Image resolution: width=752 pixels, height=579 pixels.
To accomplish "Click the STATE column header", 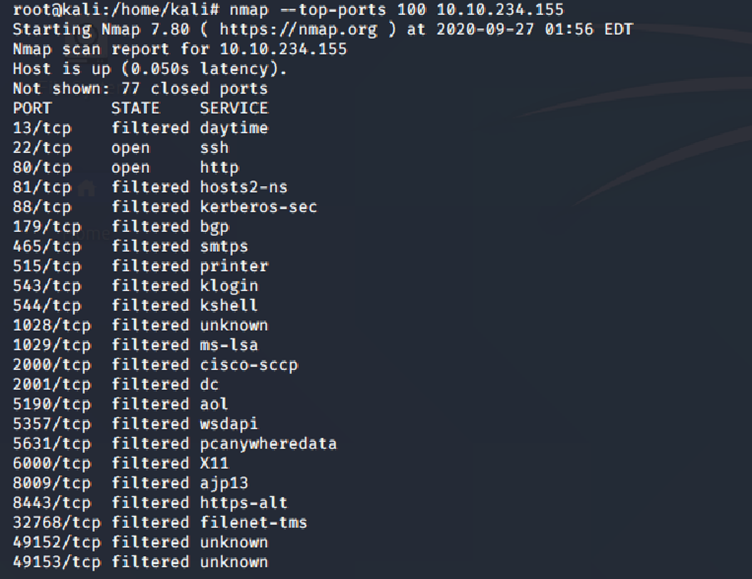I will click(x=135, y=108).
